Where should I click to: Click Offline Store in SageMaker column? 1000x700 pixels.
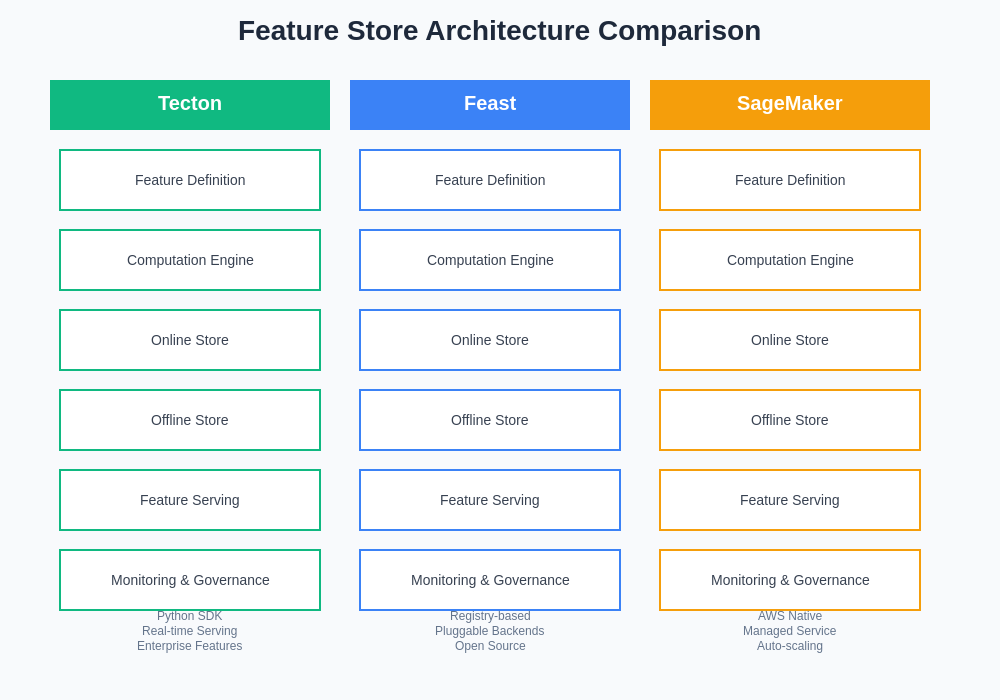790,420
